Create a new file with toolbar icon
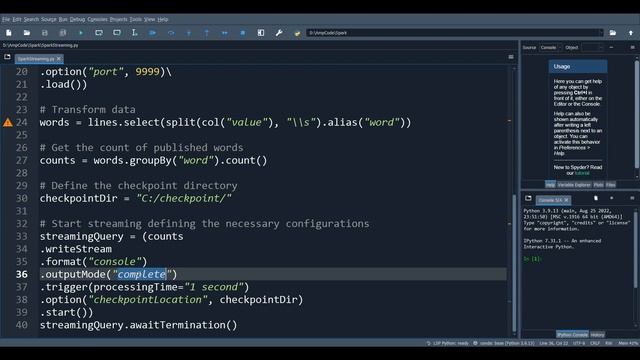640x360 pixels. [9, 33]
